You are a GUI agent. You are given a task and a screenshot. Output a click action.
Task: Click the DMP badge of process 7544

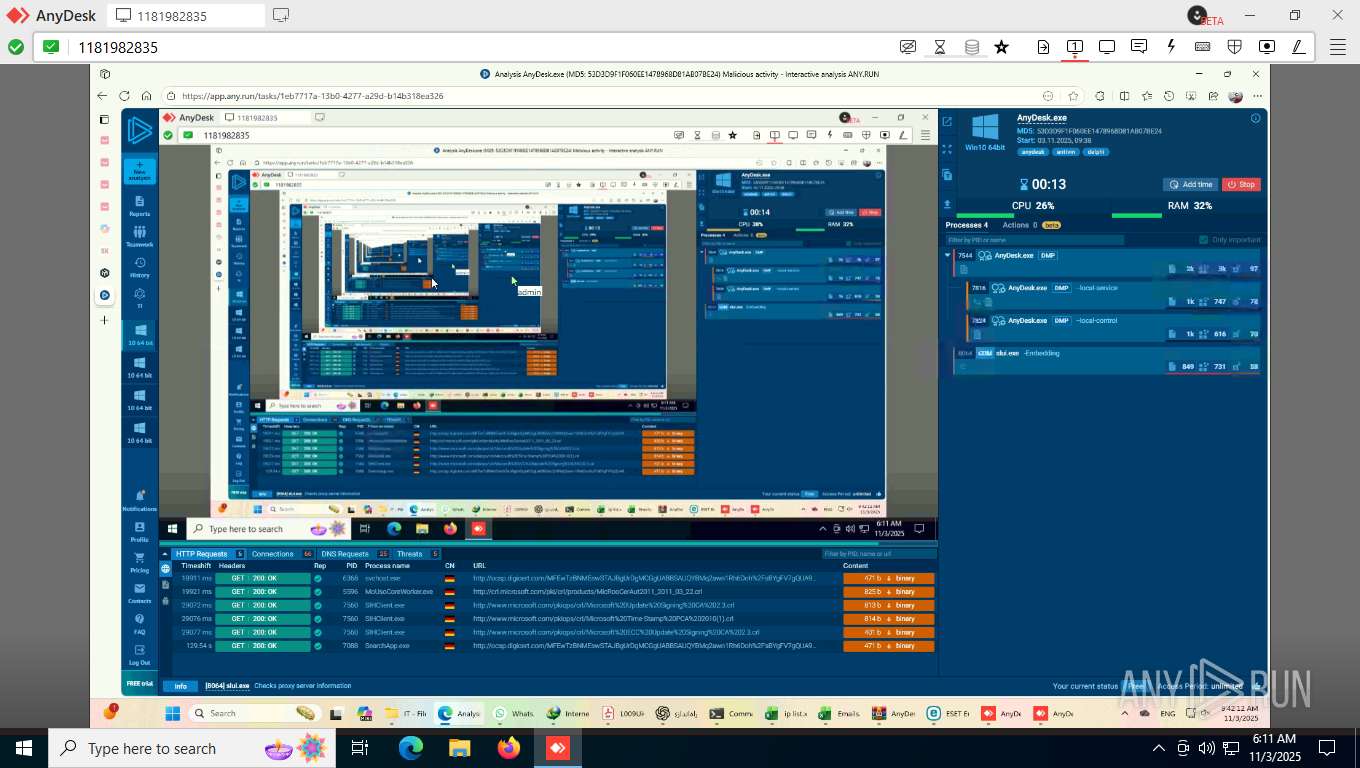1047,256
